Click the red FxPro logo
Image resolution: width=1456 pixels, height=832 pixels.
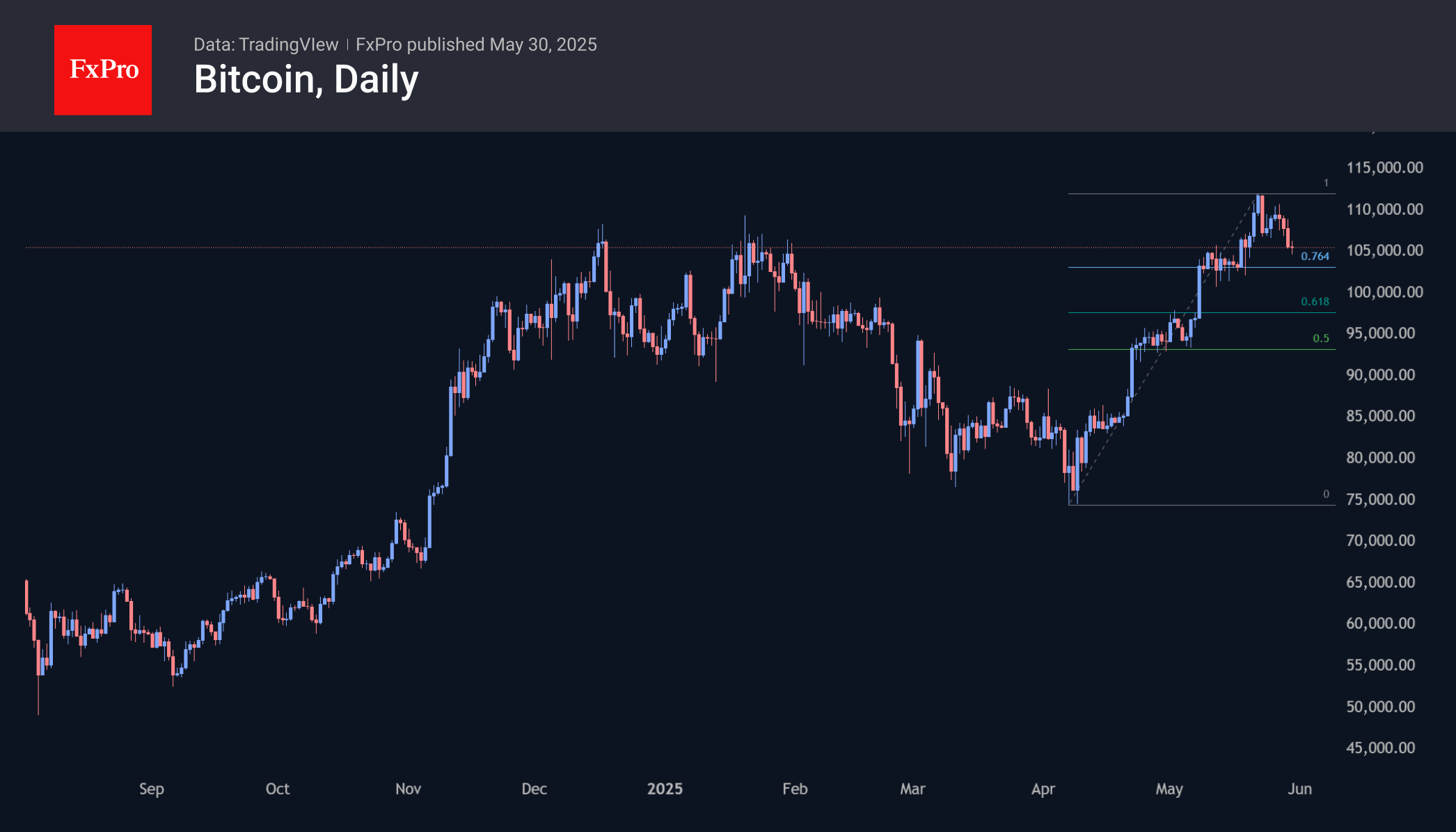[x=103, y=70]
